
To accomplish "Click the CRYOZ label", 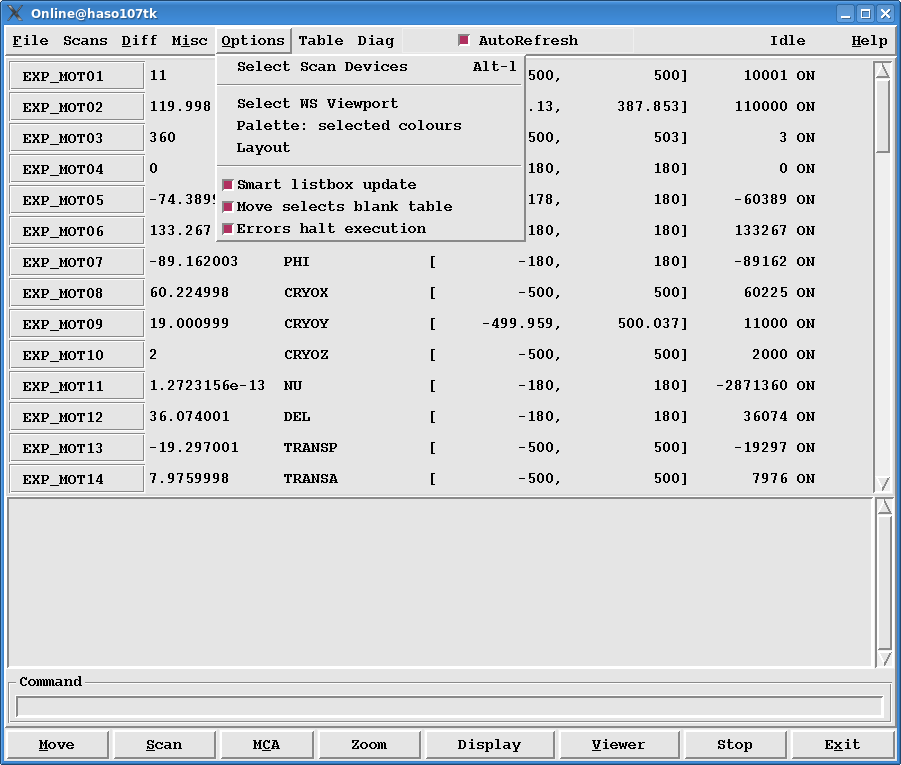I will point(306,355).
